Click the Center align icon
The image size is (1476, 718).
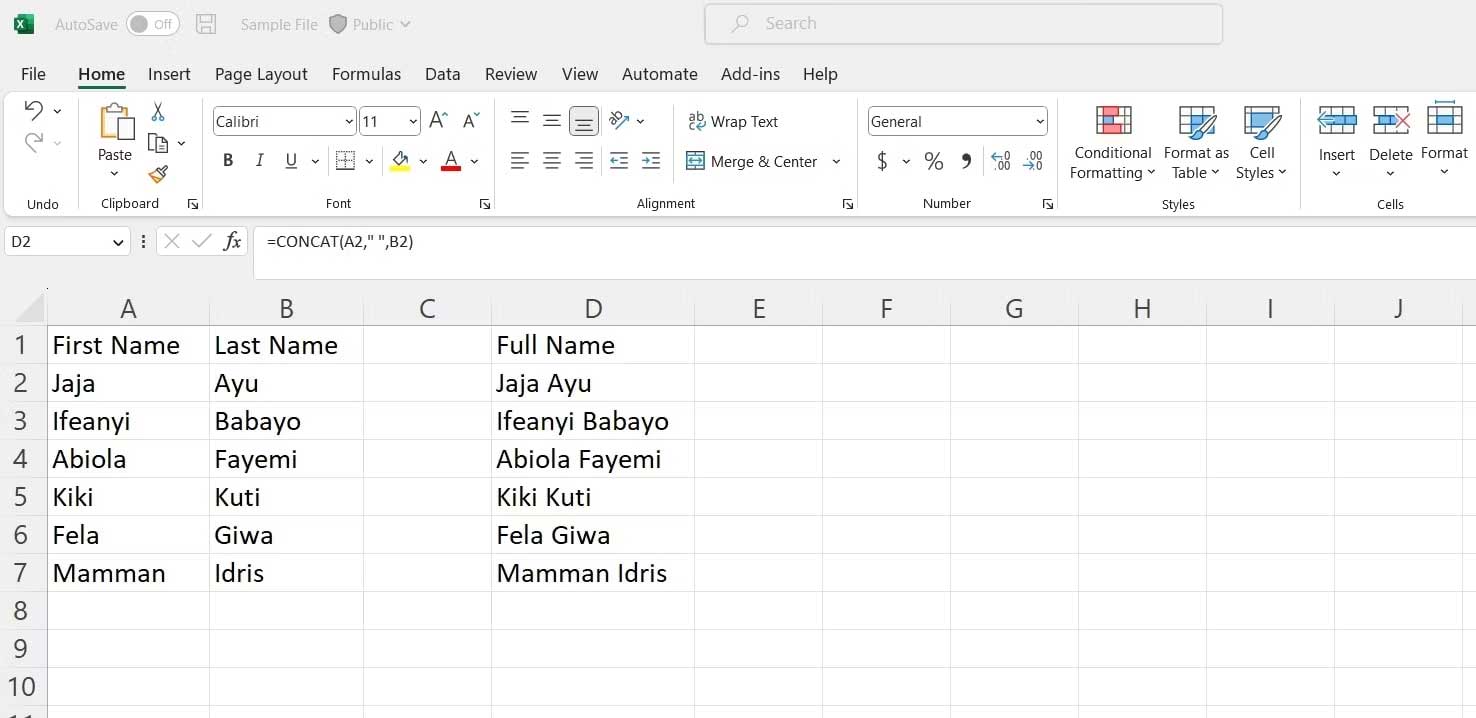552,160
